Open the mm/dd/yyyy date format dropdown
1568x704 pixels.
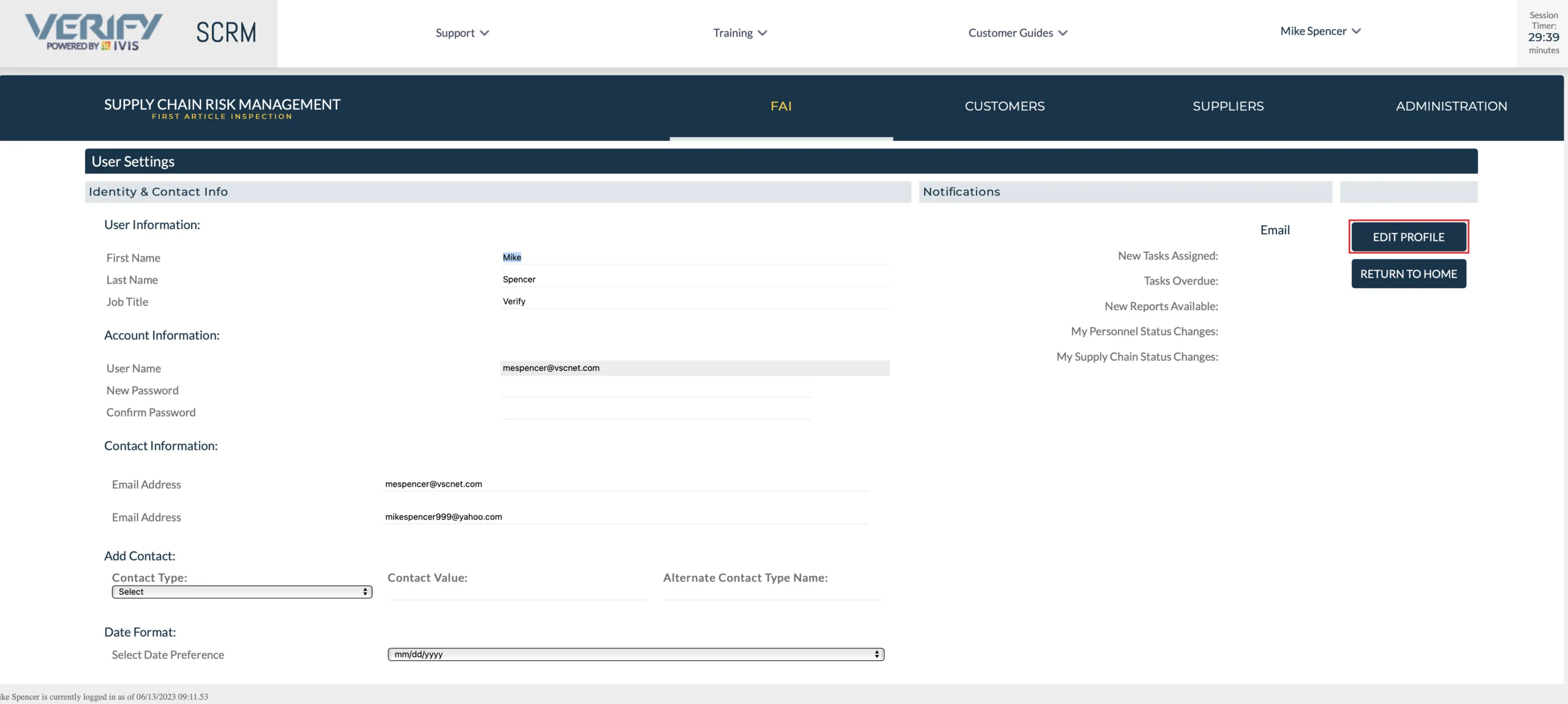[x=636, y=654]
